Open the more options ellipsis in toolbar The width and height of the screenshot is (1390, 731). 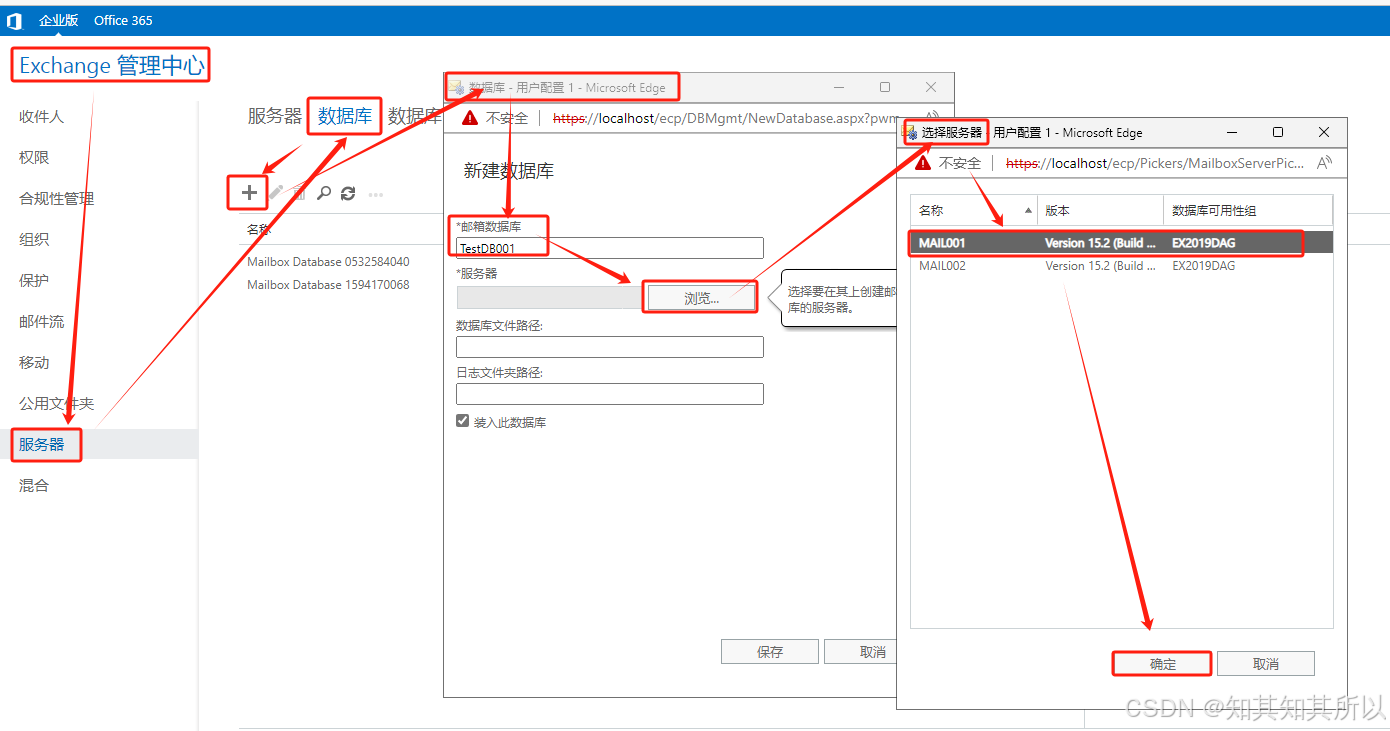[x=376, y=194]
